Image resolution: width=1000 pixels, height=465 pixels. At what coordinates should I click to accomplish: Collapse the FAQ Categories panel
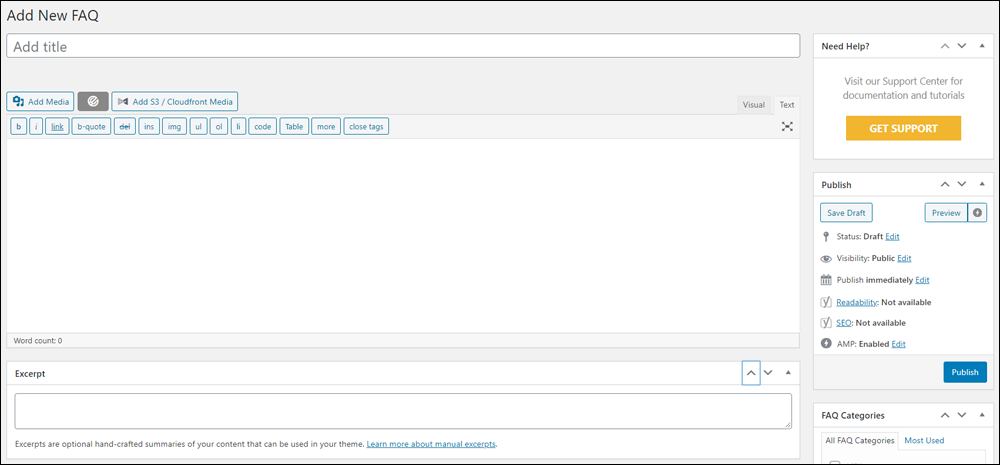(x=982, y=415)
